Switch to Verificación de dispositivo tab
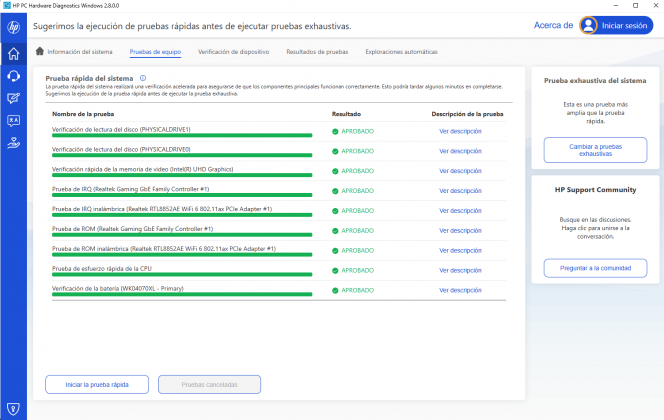The width and height of the screenshot is (664, 420). coord(234,52)
